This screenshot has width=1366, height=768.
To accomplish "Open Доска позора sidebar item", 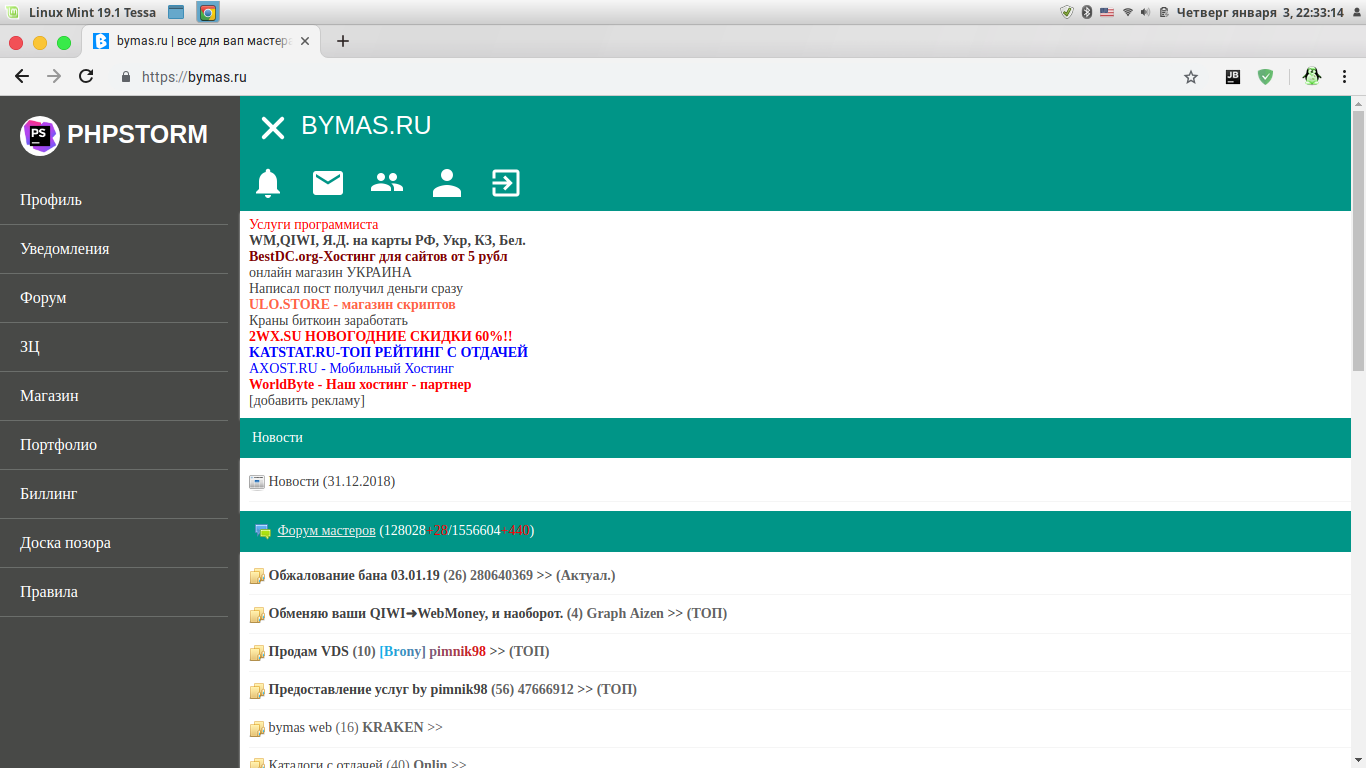I will point(65,543).
